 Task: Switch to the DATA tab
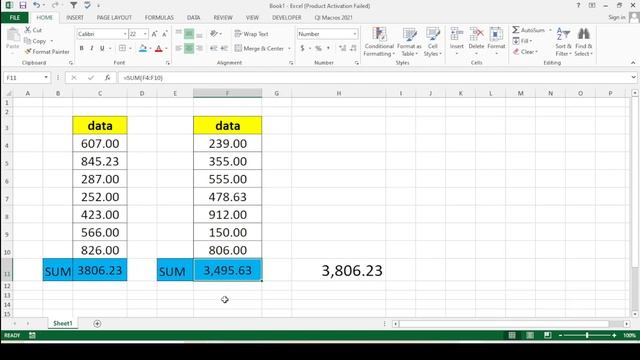click(x=193, y=18)
